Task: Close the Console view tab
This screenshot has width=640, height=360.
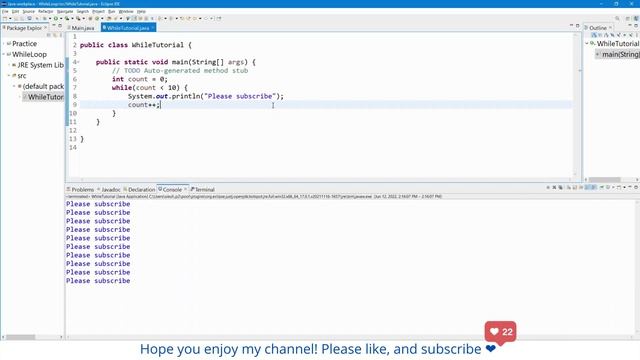Action: tap(185, 189)
